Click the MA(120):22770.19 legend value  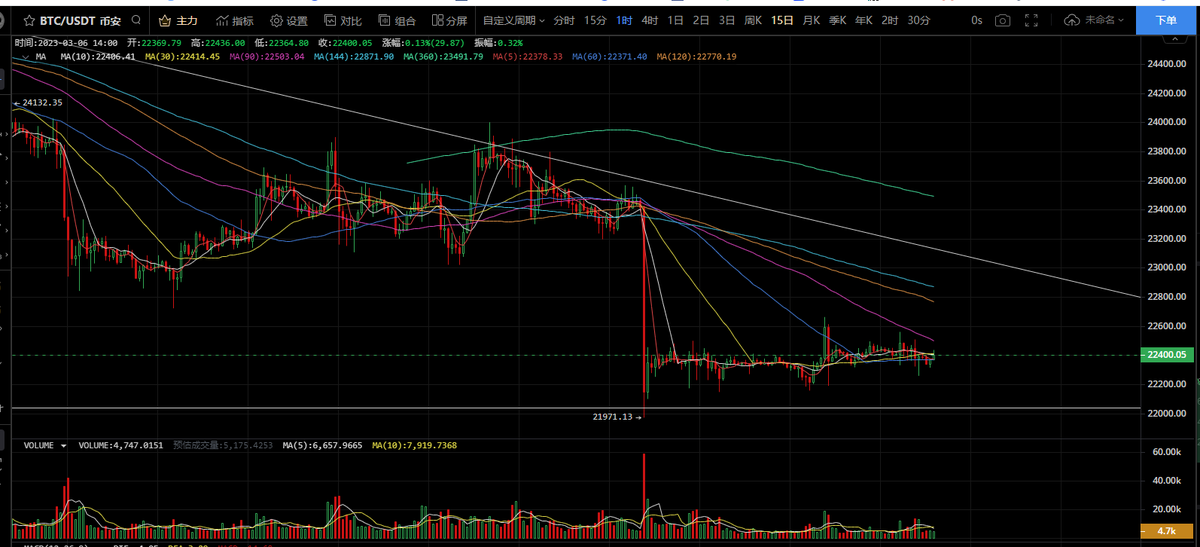click(x=696, y=57)
